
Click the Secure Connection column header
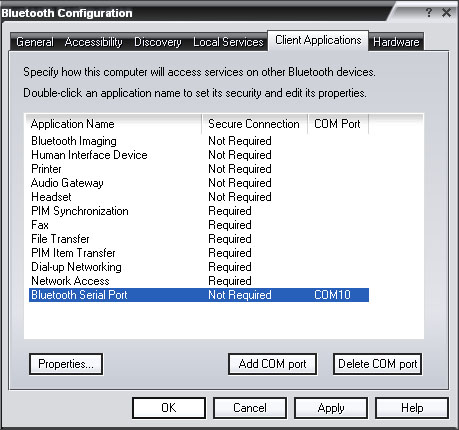pyautogui.click(x=254, y=124)
